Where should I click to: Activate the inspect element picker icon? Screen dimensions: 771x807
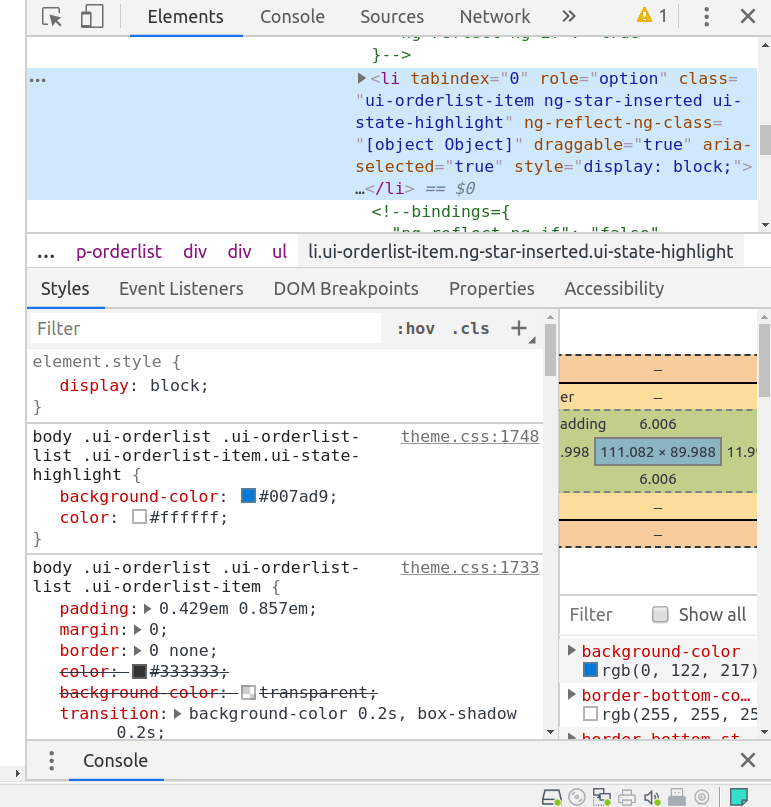51,16
